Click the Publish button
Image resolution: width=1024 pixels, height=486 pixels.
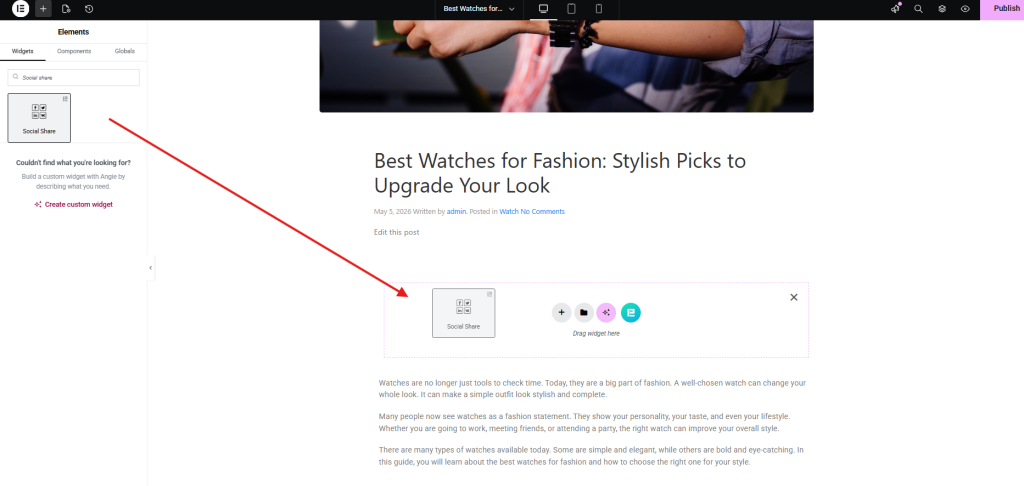click(x=1002, y=9)
